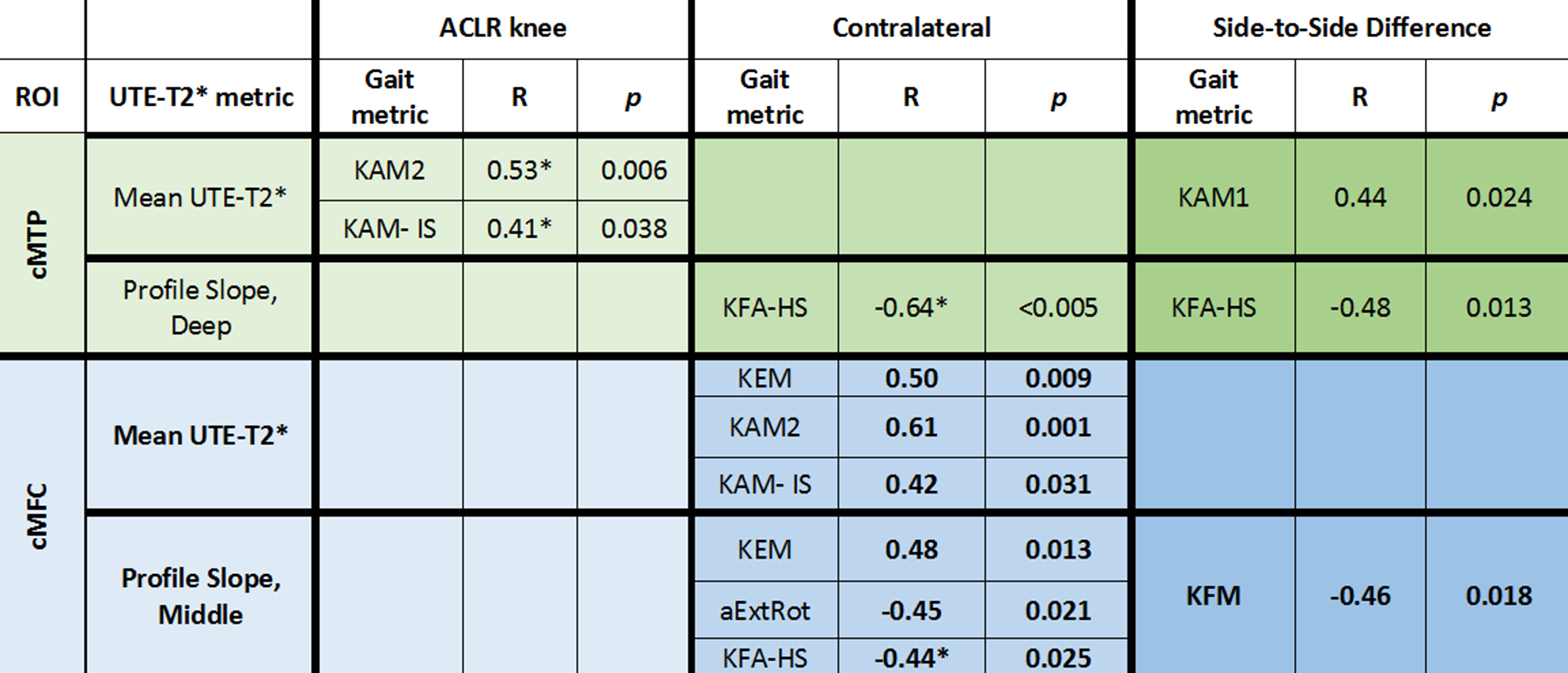Select the 0.024 p-value cell
The width and height of the screenshot is (1568, 673).
(x=1498, y=197)
